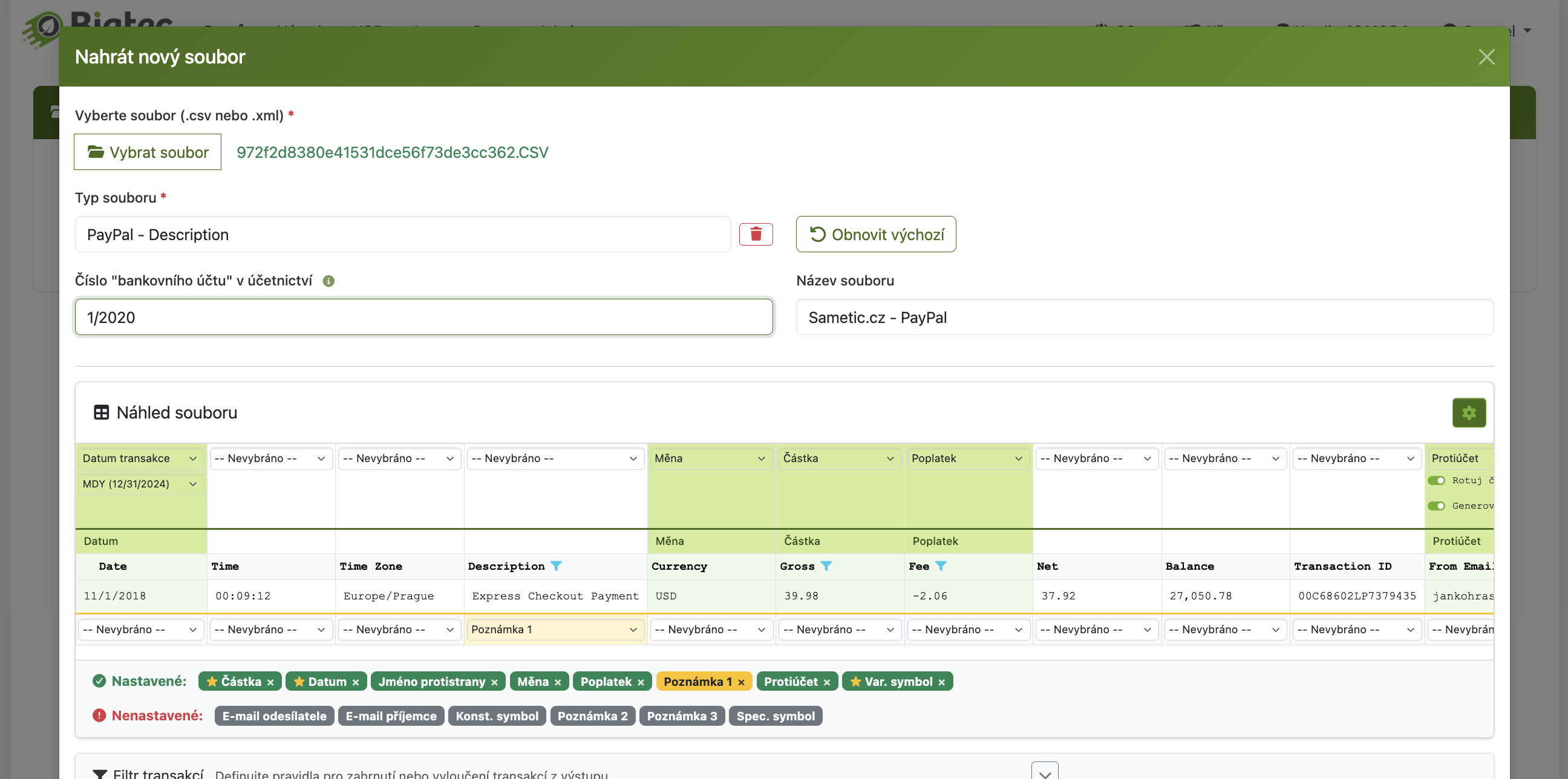Image resolution: width=1568 pixels, height=779 pixels.
Task: Open the Datum transakce column dropdown
Action: [x=140, y=458]
